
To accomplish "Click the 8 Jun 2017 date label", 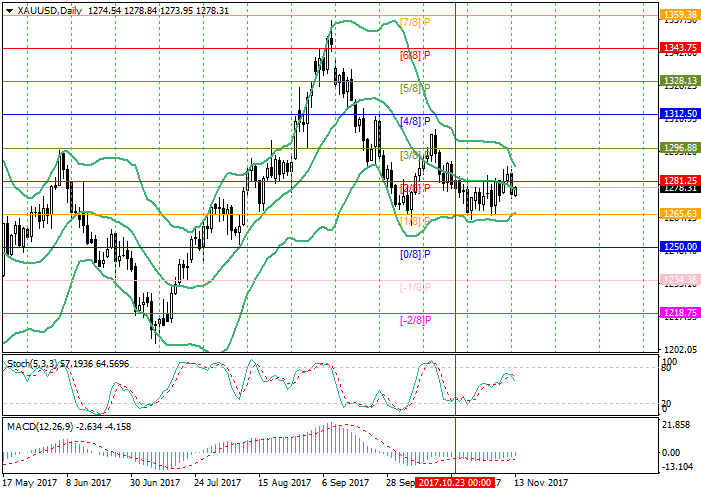I will [x=89, y=483].
